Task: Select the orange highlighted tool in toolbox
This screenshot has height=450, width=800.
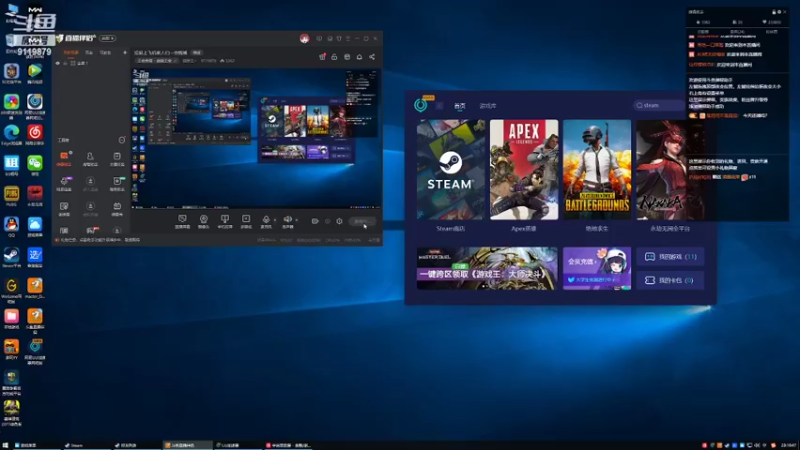Action: click(64, 159)
